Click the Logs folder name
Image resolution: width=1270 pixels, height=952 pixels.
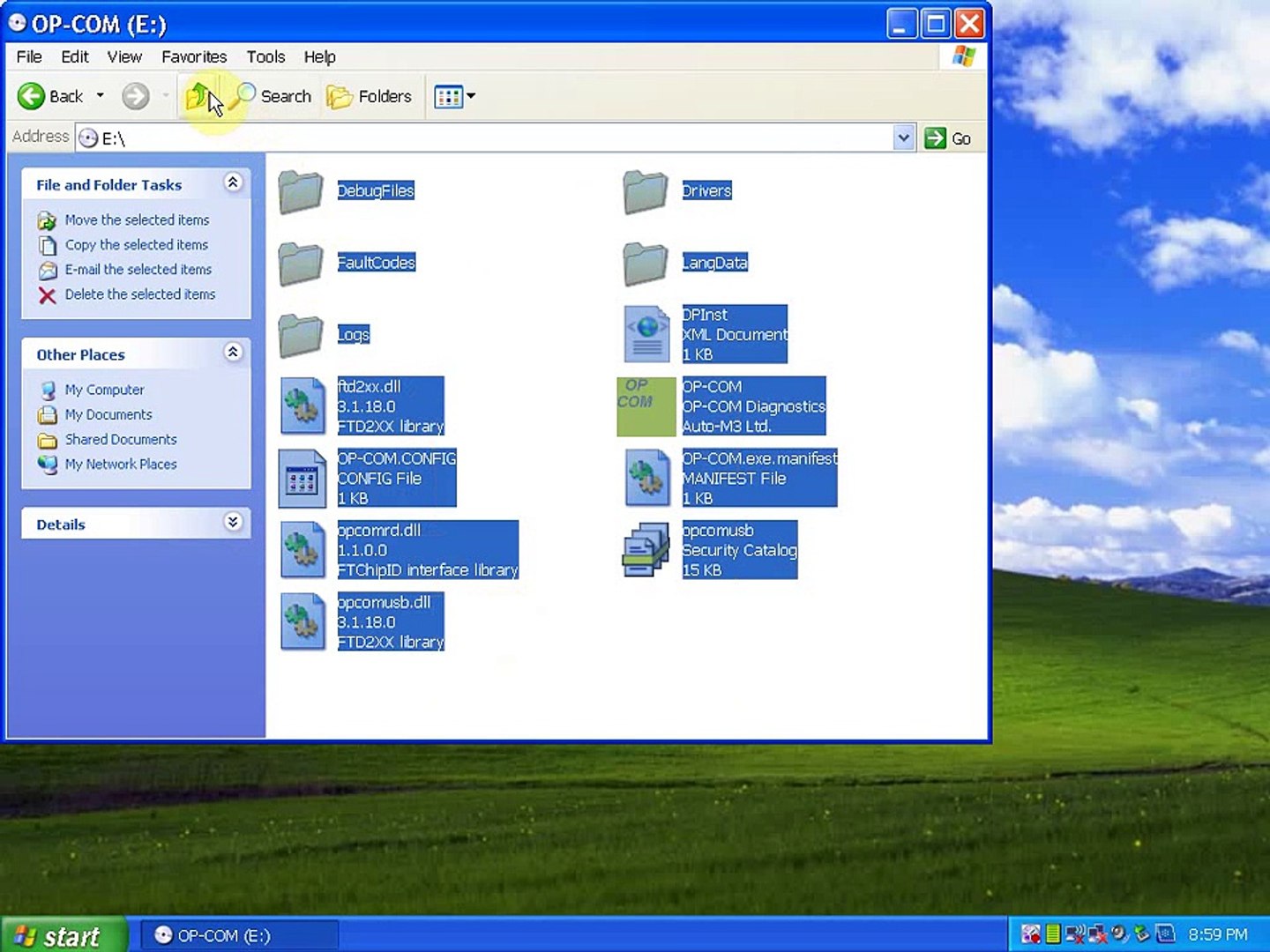pos(354,335)
